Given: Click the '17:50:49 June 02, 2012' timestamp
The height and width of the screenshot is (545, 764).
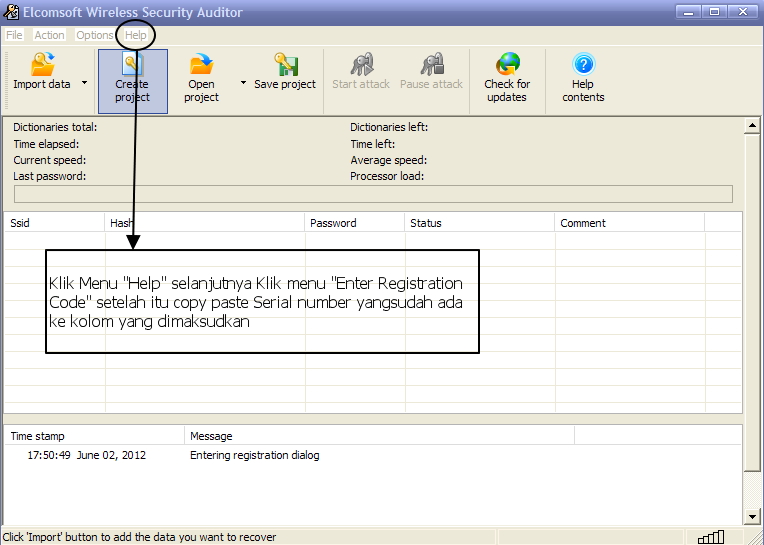Looking at the screenshot, I should click(x=86, y=455).
